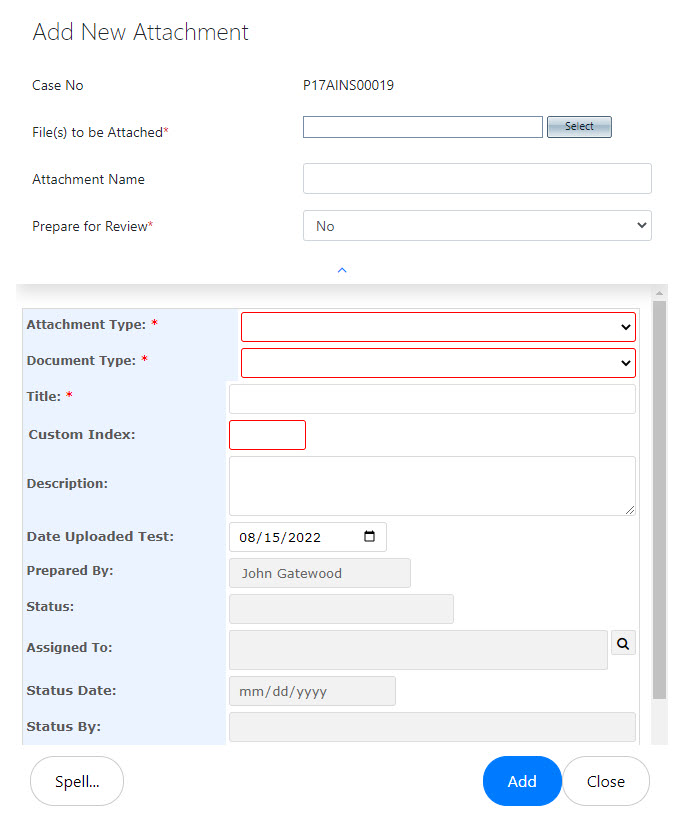Click into the Title input field
The width and height of the screenshot is (684, 837).
coord(432,399)
